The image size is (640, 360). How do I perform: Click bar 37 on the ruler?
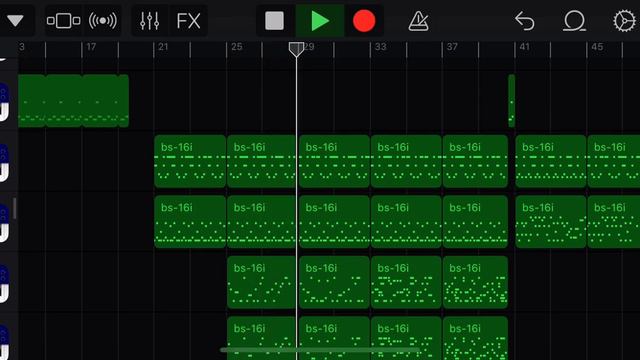click(x=452, y=47)
